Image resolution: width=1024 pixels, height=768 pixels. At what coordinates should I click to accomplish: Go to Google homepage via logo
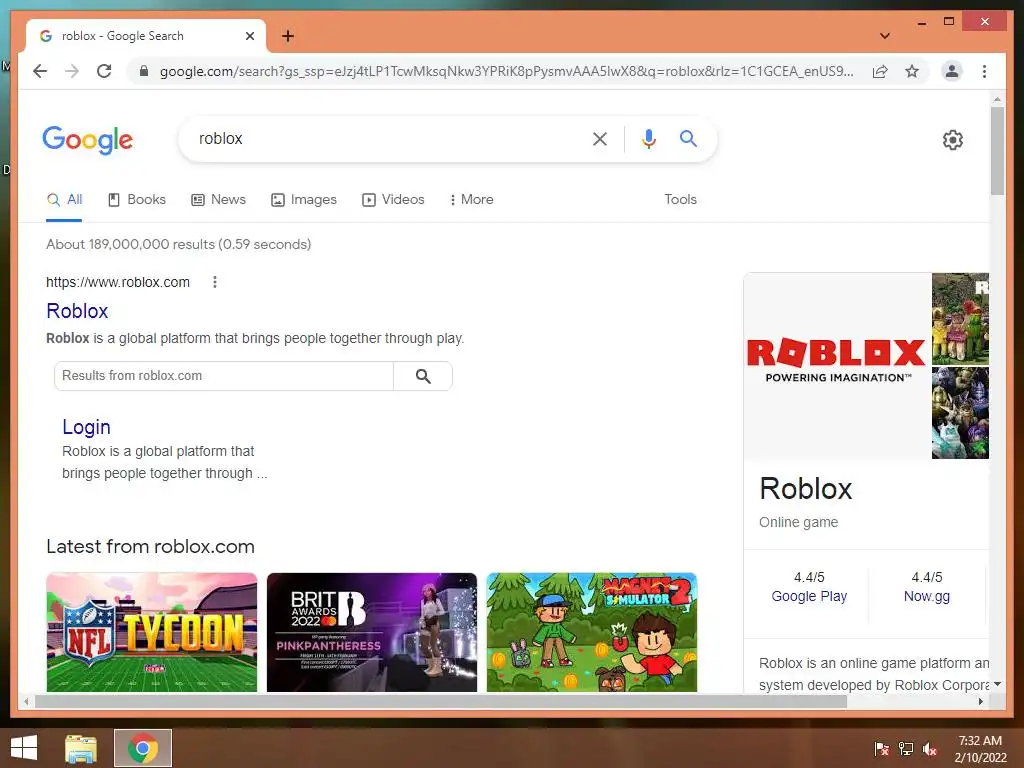coord(88,140)
